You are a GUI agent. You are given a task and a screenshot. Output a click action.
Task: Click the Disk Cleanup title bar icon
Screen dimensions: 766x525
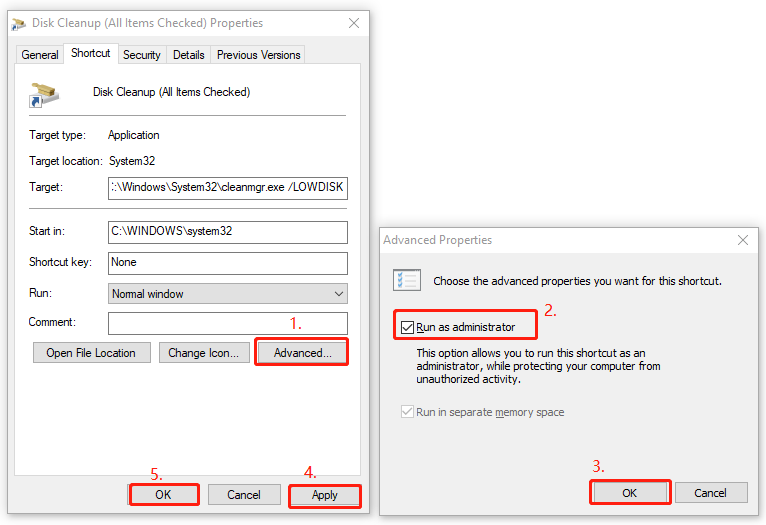point(19,23)
